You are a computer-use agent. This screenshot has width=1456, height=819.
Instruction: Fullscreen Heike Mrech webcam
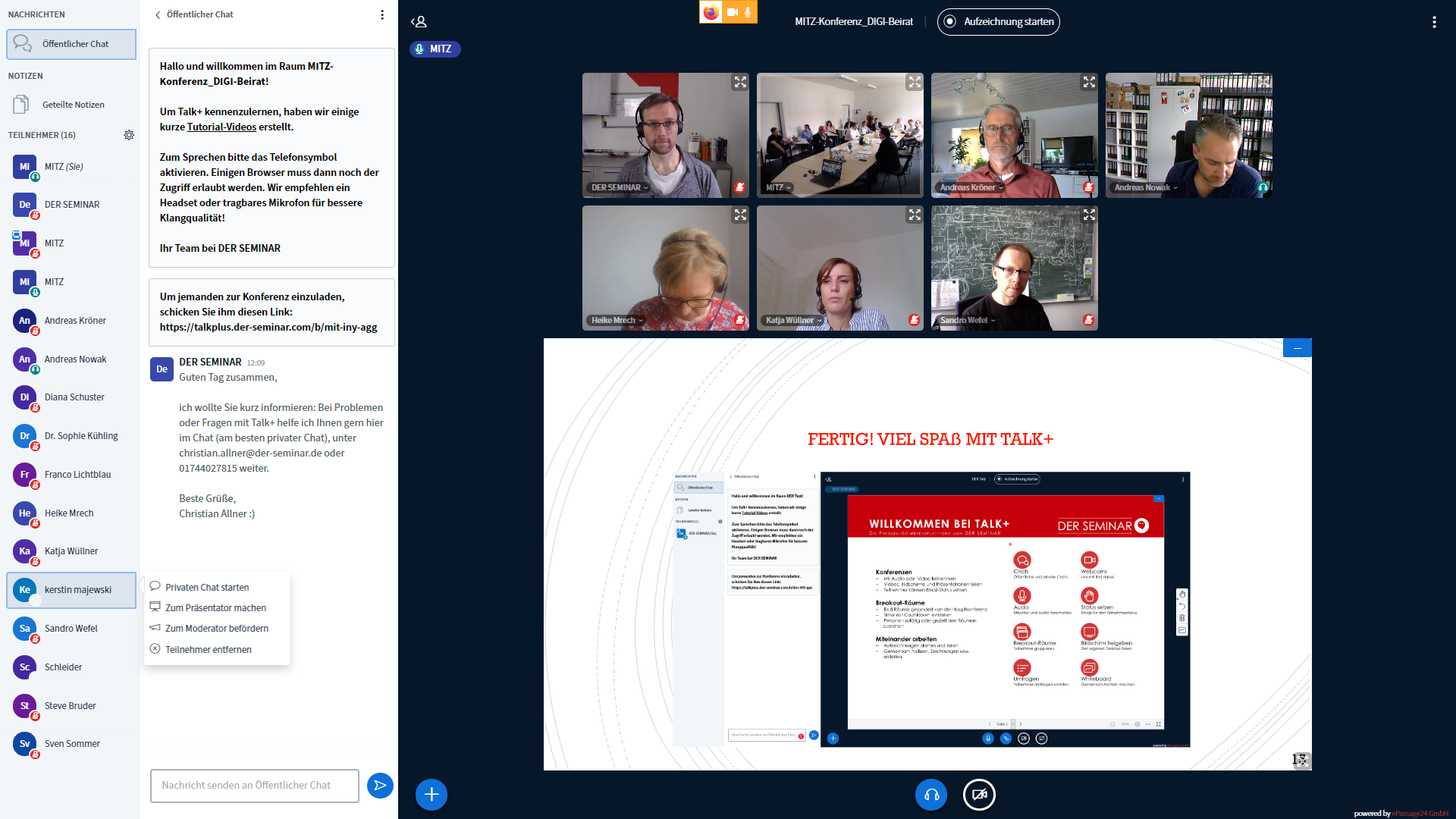[x=740, y=215]
